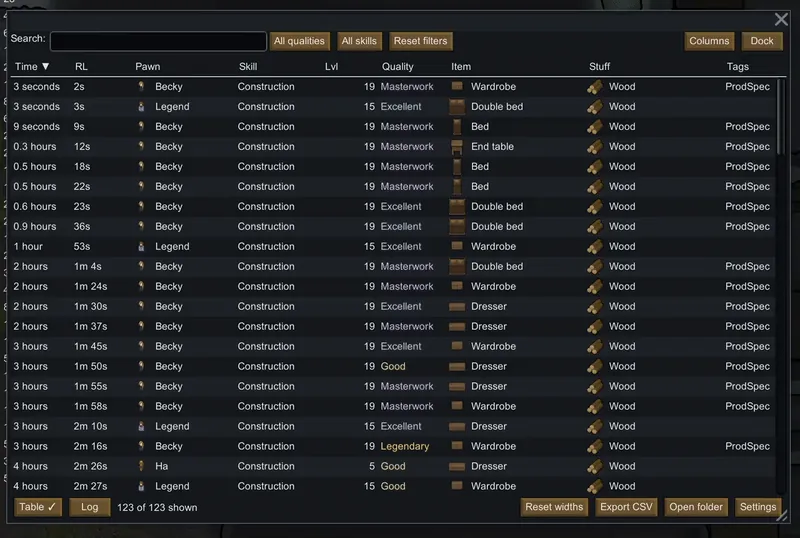
Task: Click Legend's pawn portrait icon in the second row
Action: tap(142, 107)
